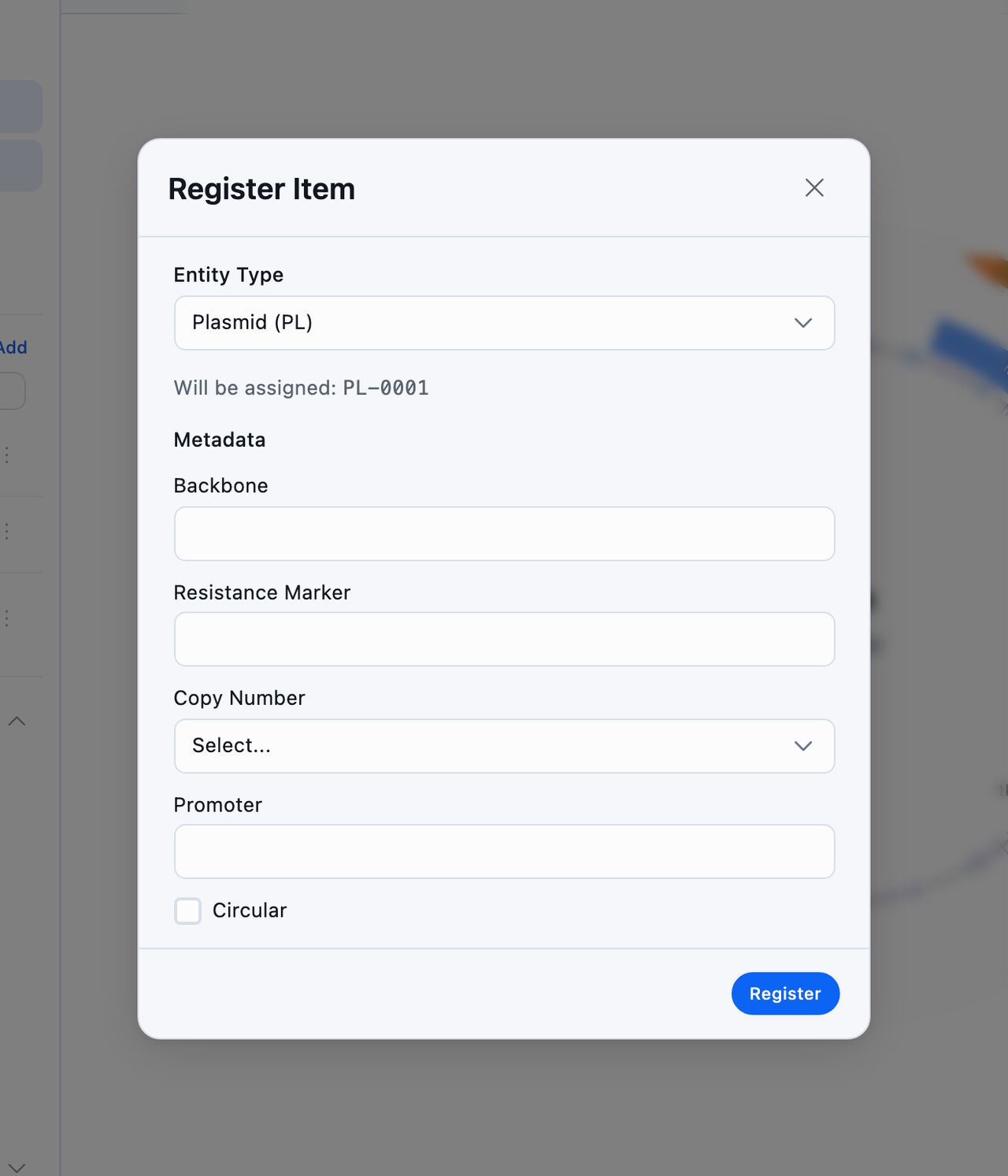This screenshot has height=1176, width=1008.
Task: Click the Plasmid (PL) dropdown chevron
Action: pos(803,323)
